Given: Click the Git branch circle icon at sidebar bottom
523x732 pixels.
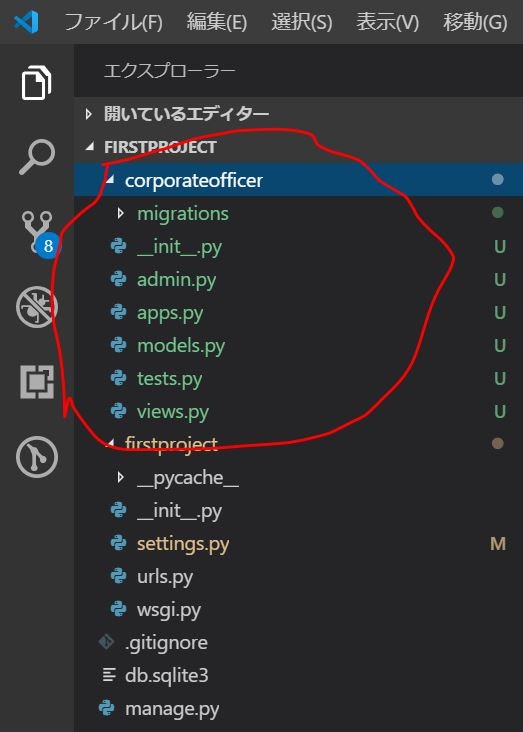Looking at the screenshot, I should (x=37, y=457).
